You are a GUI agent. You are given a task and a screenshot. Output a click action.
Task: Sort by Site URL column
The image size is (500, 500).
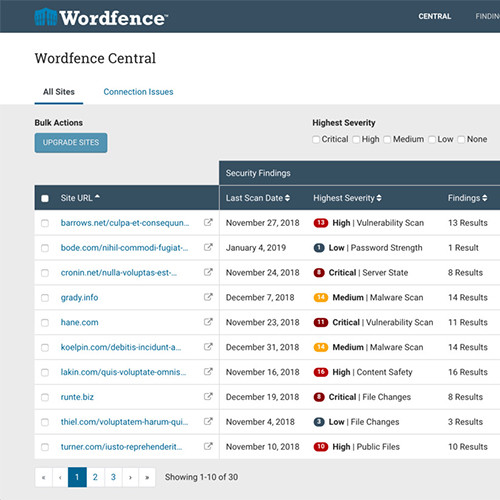(80, 198)
